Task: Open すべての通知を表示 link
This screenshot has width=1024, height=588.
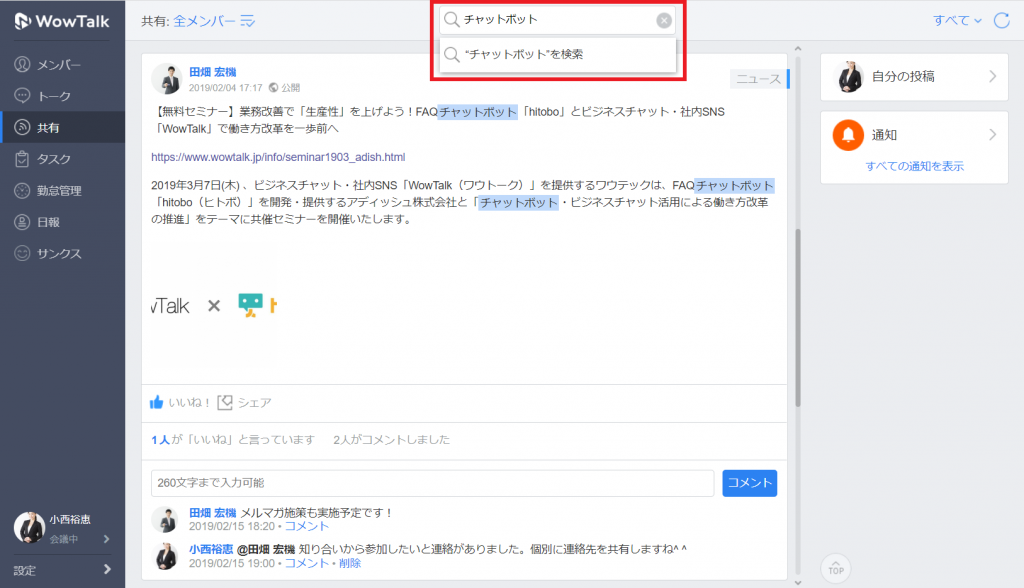Action: (914, 166)
